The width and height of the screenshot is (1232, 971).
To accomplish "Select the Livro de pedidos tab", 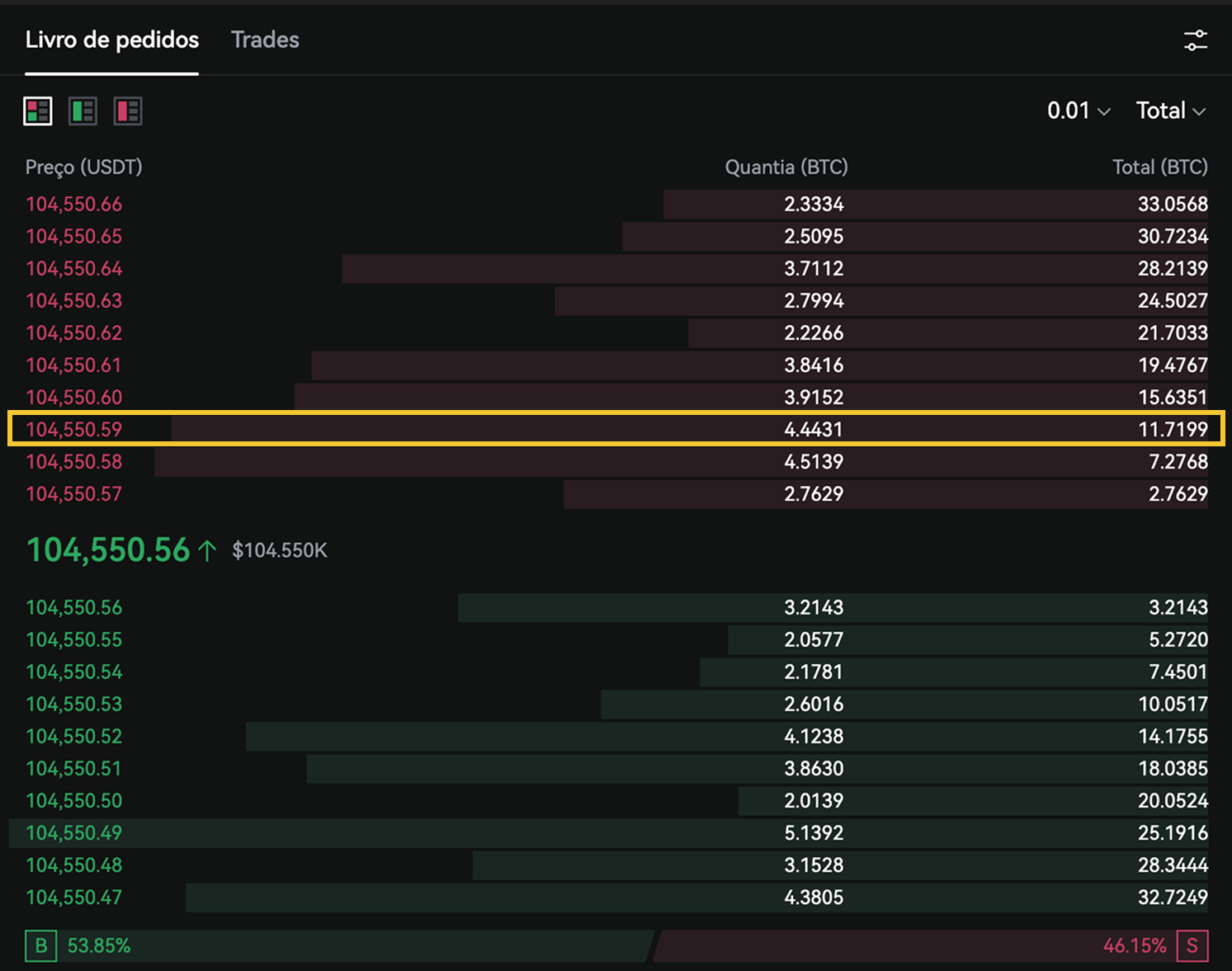I will pos(112,40).
